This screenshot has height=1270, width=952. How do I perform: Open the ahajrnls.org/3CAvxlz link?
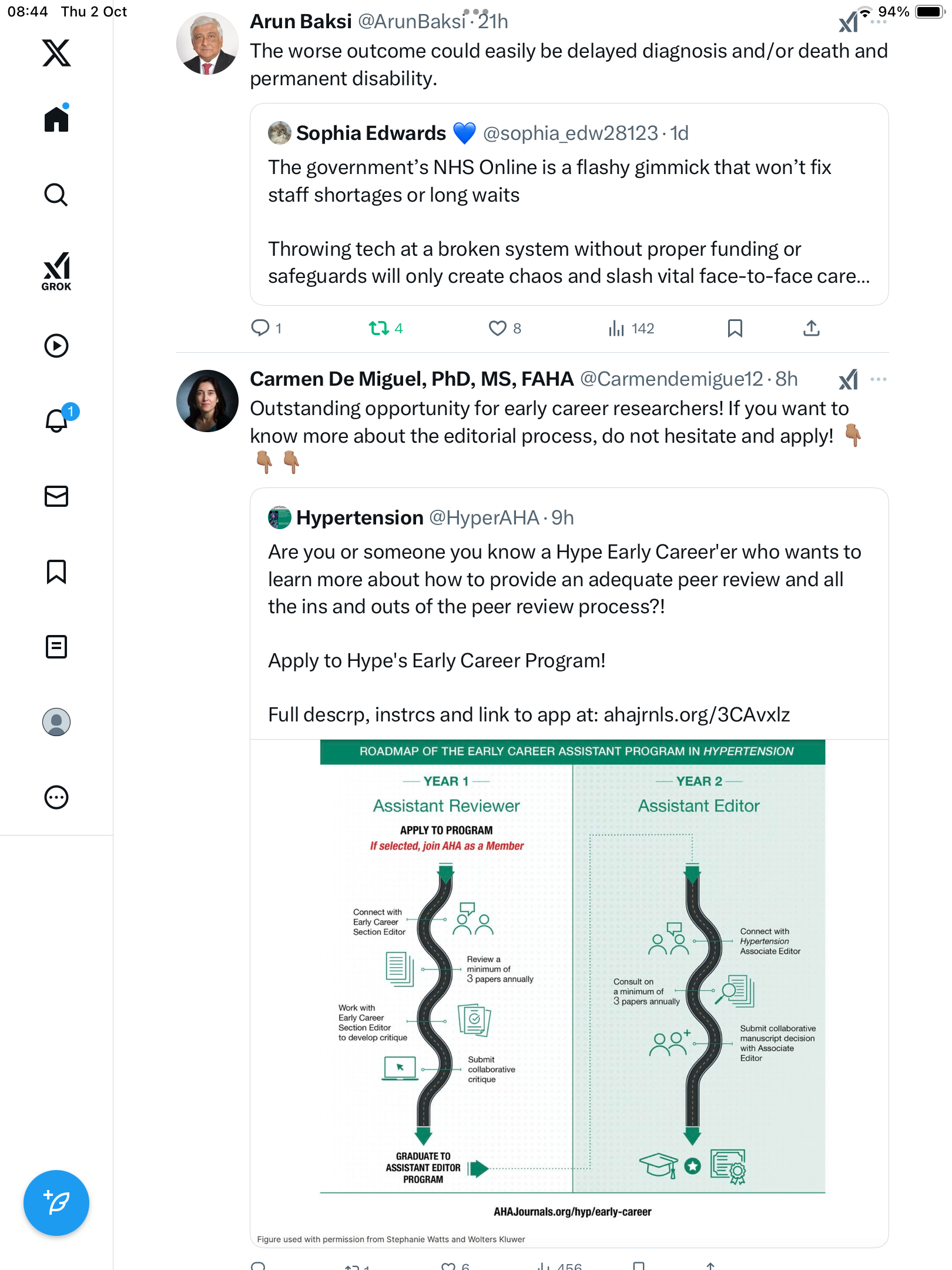[x=696, y=714]
